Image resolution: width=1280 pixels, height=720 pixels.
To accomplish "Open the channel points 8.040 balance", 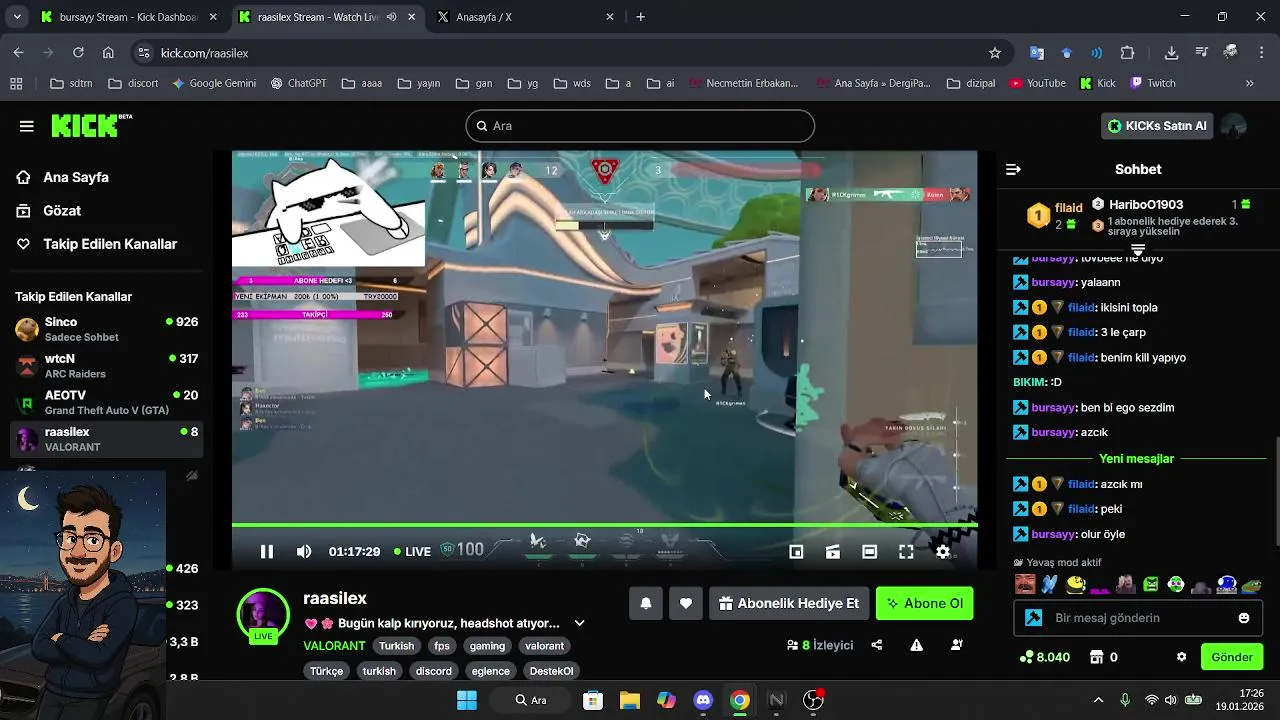I will (x=1045, y=657).
